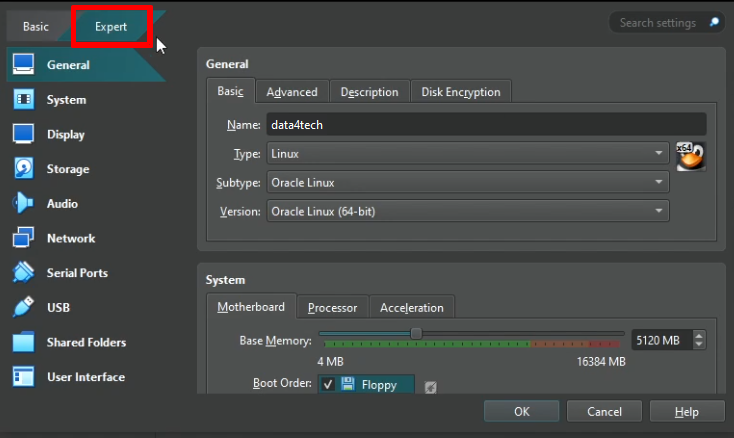This screenshot has width=734, height=438.
Task: Open the Subtype dropdown showing Oracle Linux
Action: coord(468,182)
